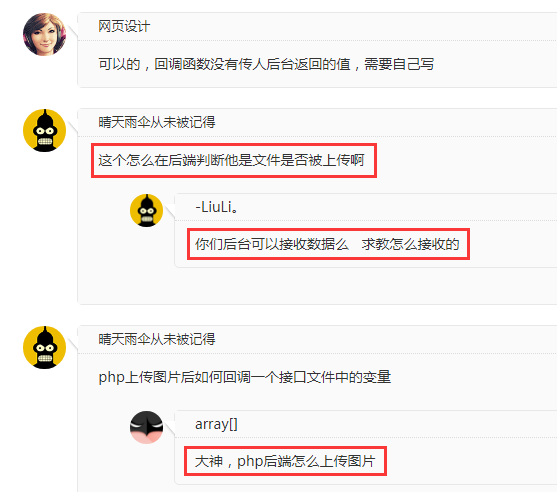Viewport: 557px width, 492px height.
Task: Select comment php上传图片后如何回调一个接口文件中的变量
Action: point(245,377)
